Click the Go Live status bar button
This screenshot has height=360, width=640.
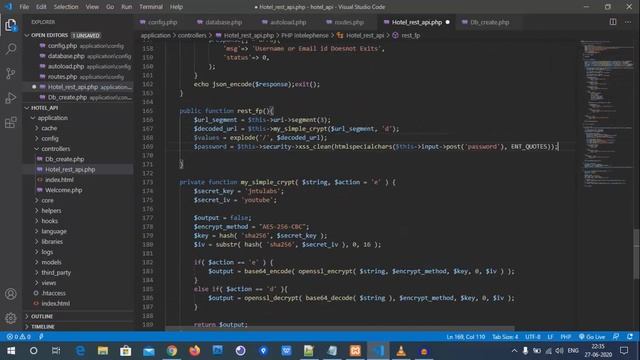(592, 337)
